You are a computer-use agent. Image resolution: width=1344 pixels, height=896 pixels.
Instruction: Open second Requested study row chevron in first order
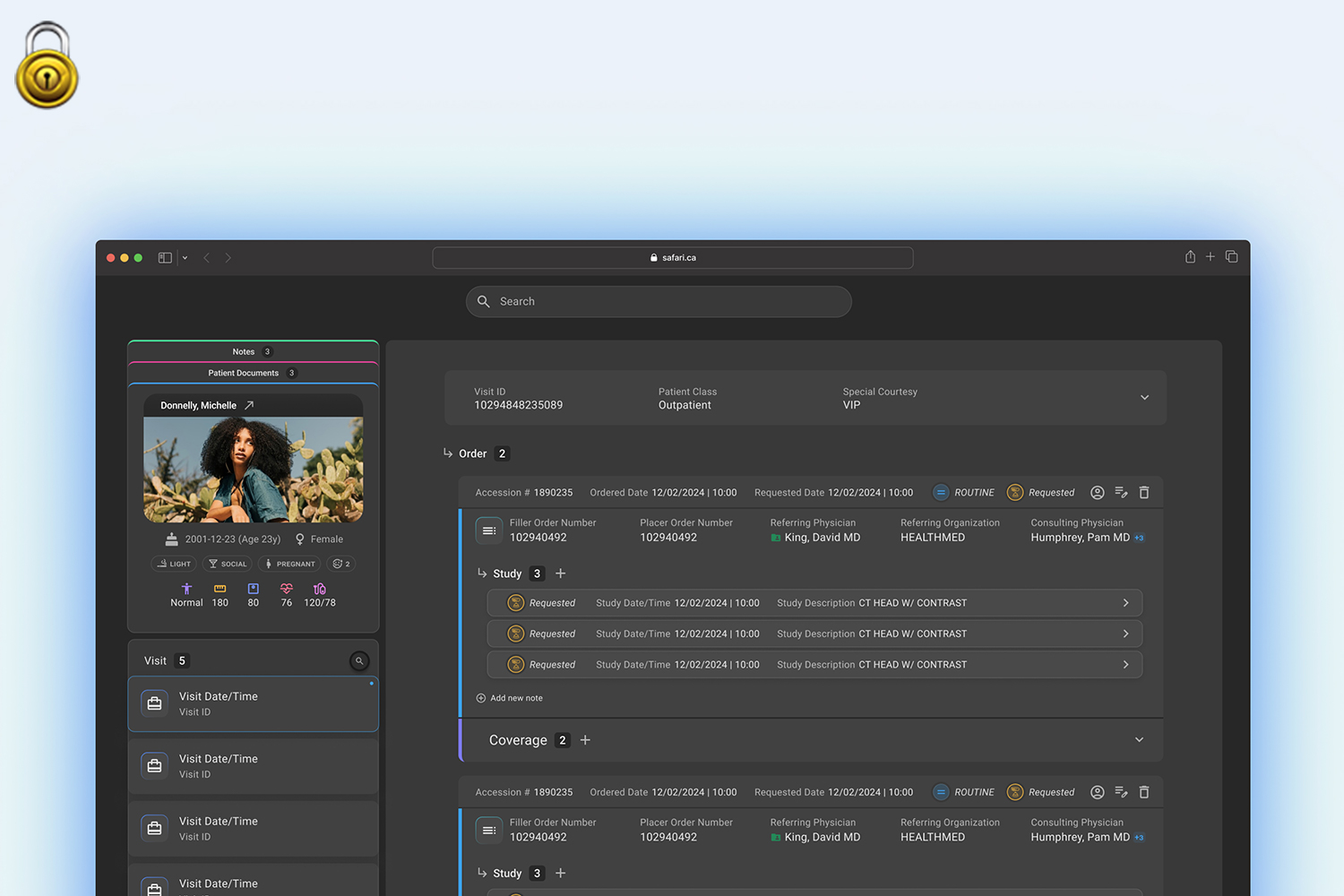click(x=1125, y=633)
